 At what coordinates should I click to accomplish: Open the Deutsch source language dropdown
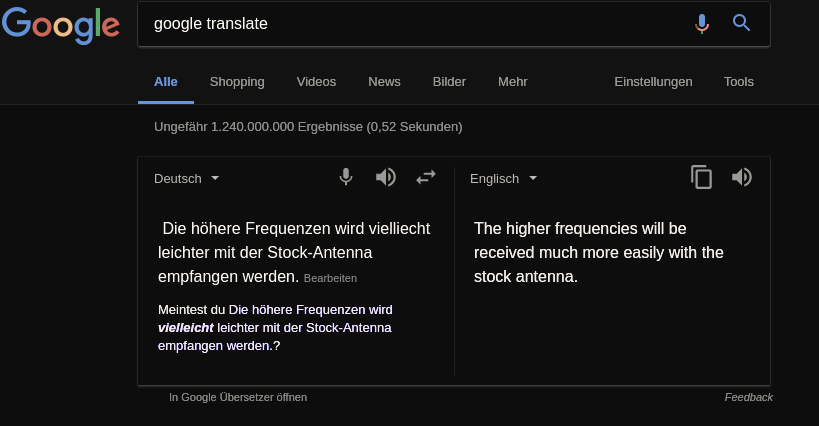(x=186, y=179)
